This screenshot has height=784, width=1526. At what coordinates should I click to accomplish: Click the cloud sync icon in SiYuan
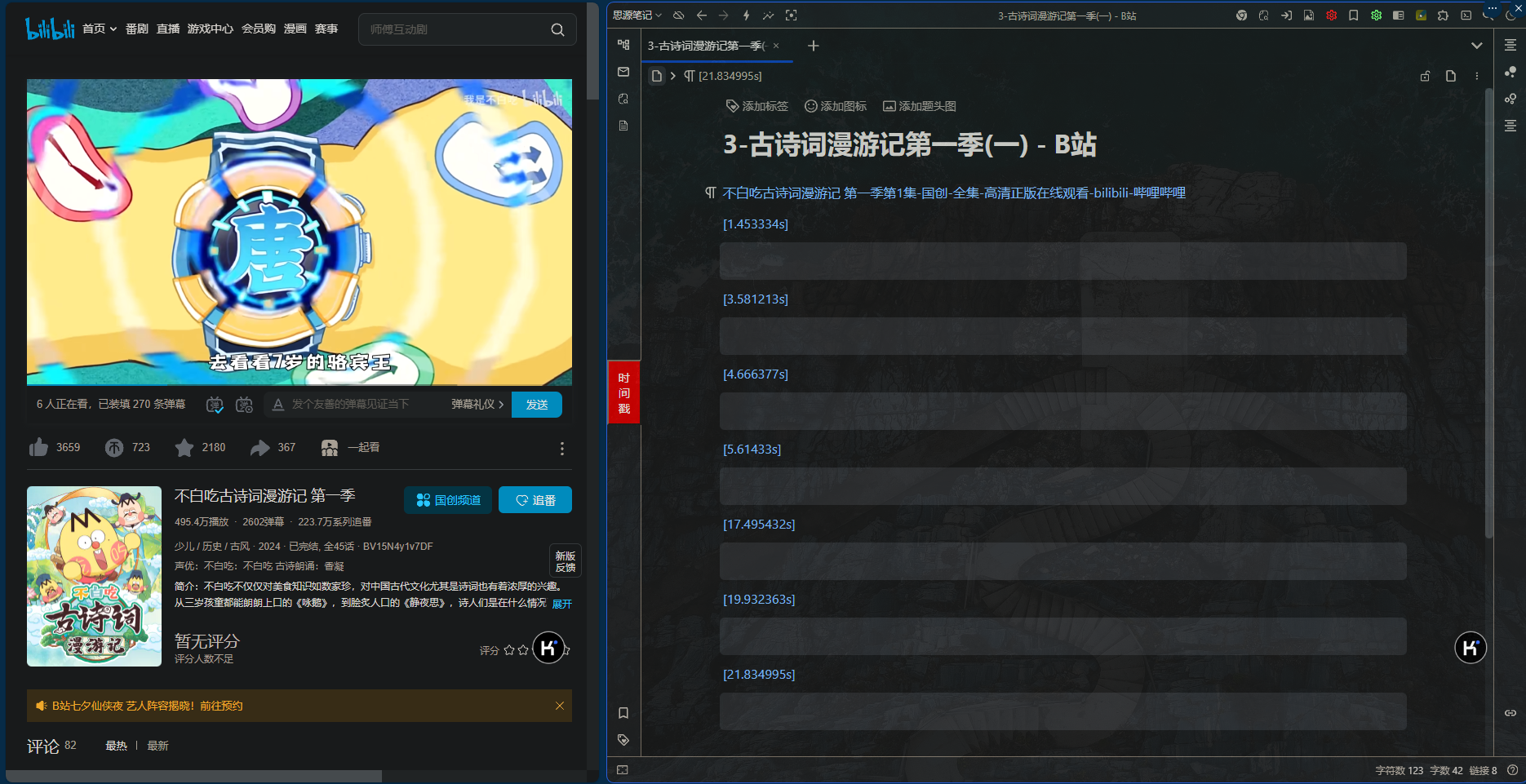678,16
